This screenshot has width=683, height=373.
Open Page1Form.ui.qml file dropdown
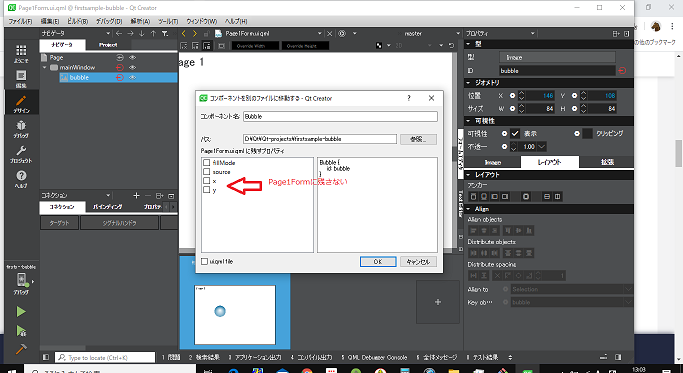(320, 34)
